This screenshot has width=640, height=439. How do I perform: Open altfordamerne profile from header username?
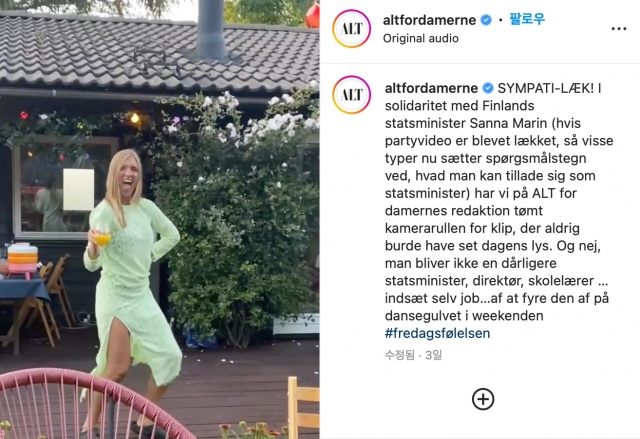(429, 20)
